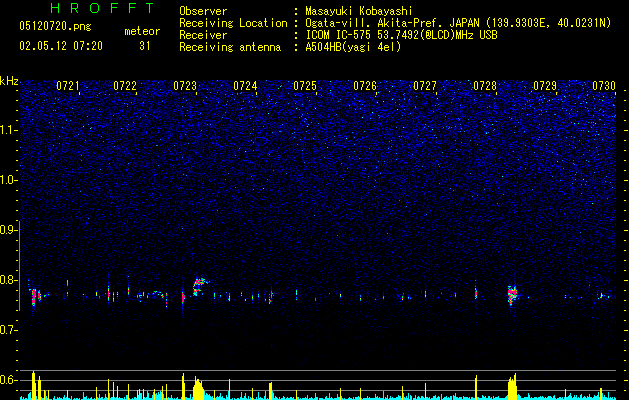Click the curved meteor echo after 0723
This screenshot has width=629, height=400.
(x=199, y=286)
